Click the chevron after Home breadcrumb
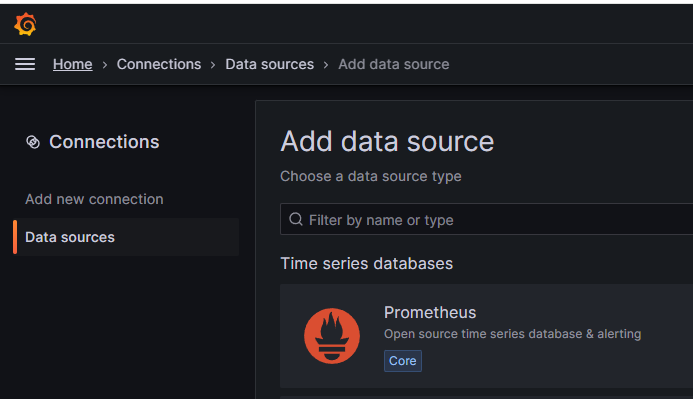This screenshot has height=399, width=693. (105, 65)
